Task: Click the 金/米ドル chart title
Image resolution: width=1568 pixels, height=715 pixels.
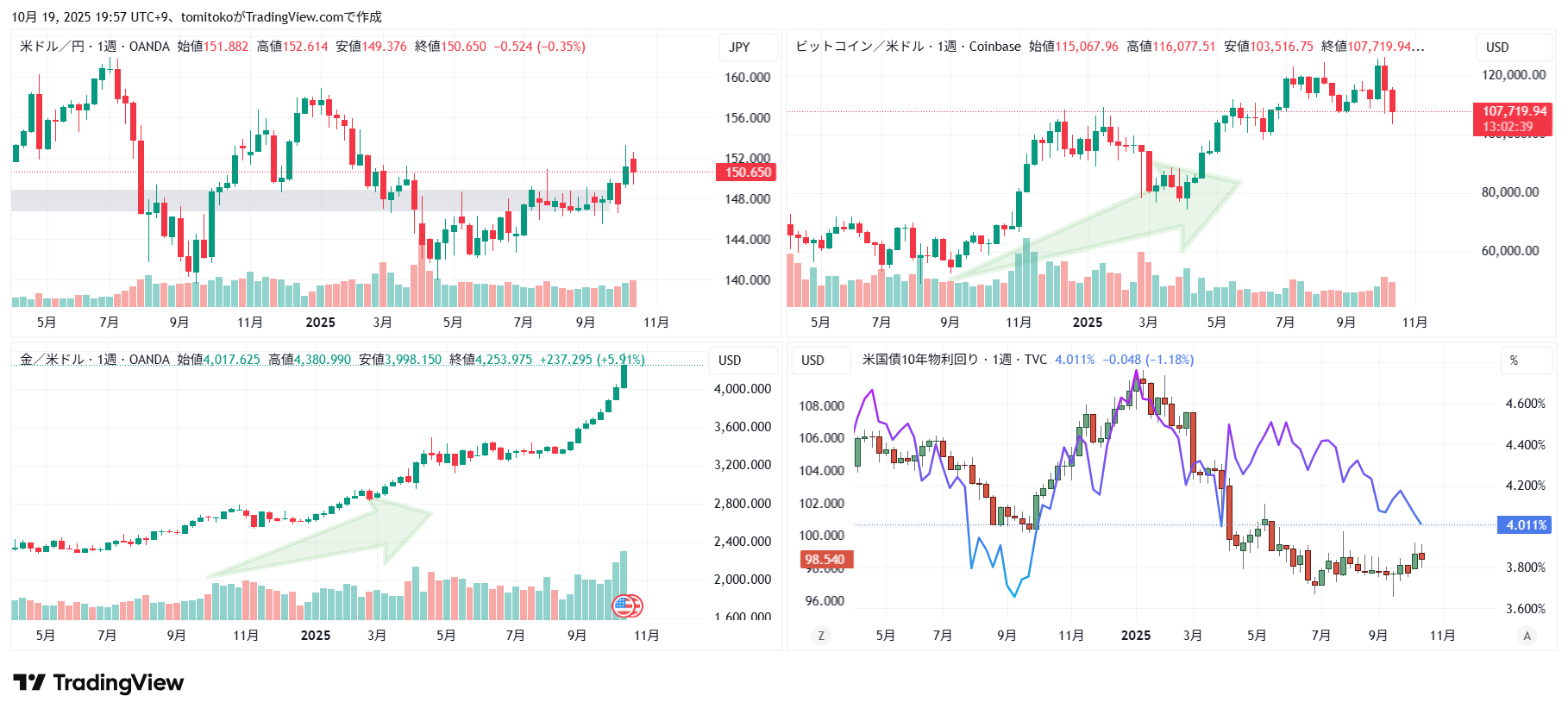Action: 52,360
